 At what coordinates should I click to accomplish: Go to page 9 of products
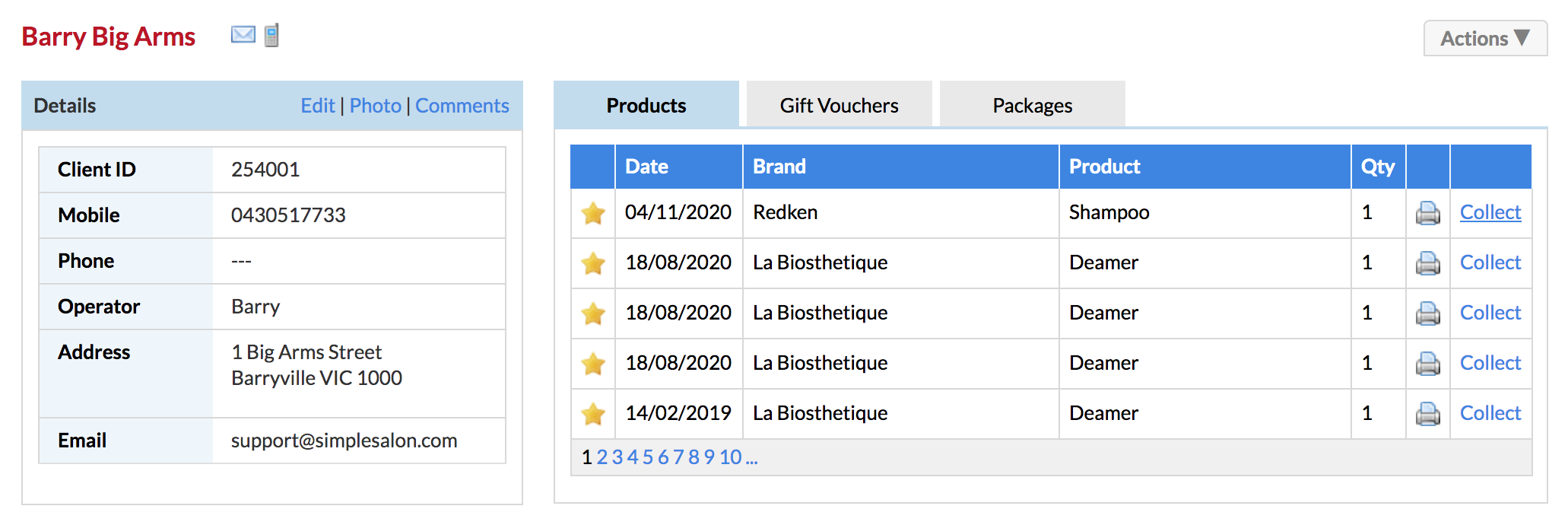pyautogui.click(x=709, y=457)
